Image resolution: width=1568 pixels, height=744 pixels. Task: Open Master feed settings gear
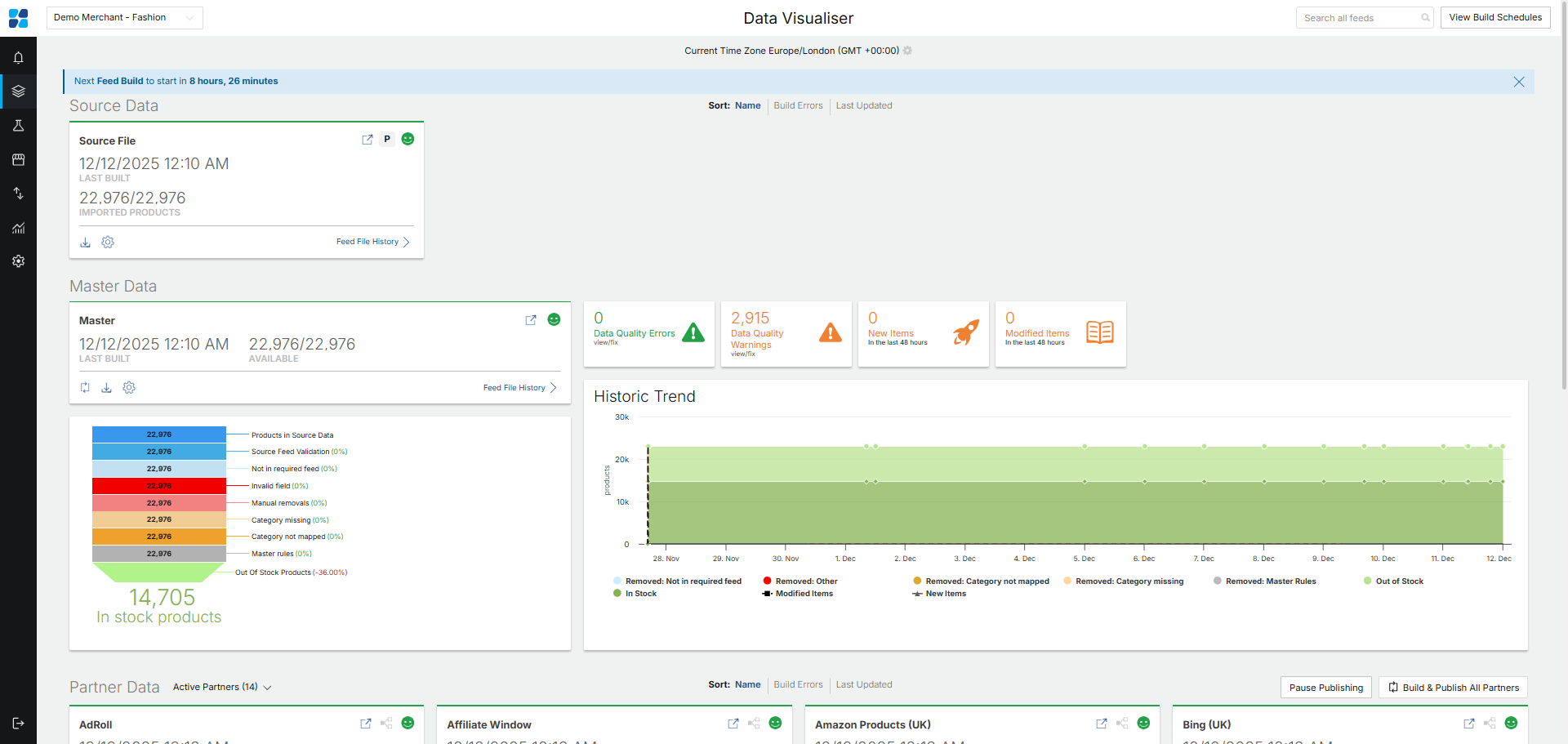pos(129,388)
